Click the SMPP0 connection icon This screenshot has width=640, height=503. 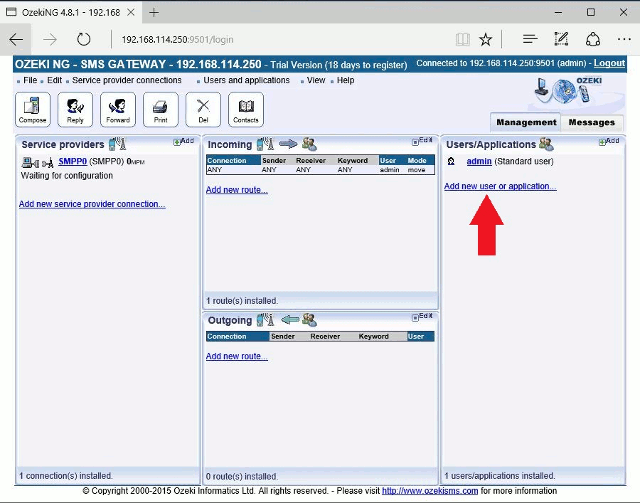[37, 162]
